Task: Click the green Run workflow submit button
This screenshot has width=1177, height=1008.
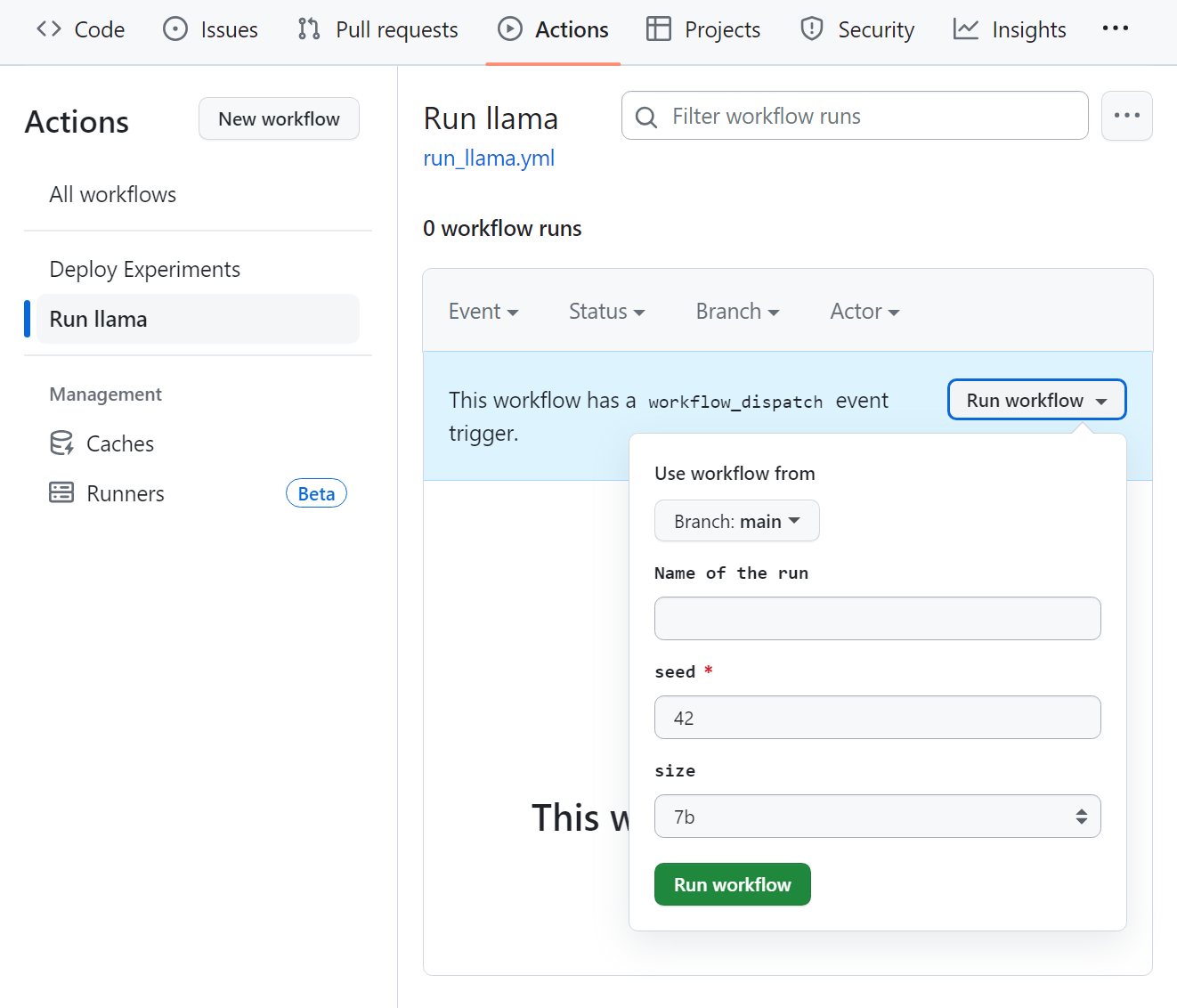Action: (733, 884)
